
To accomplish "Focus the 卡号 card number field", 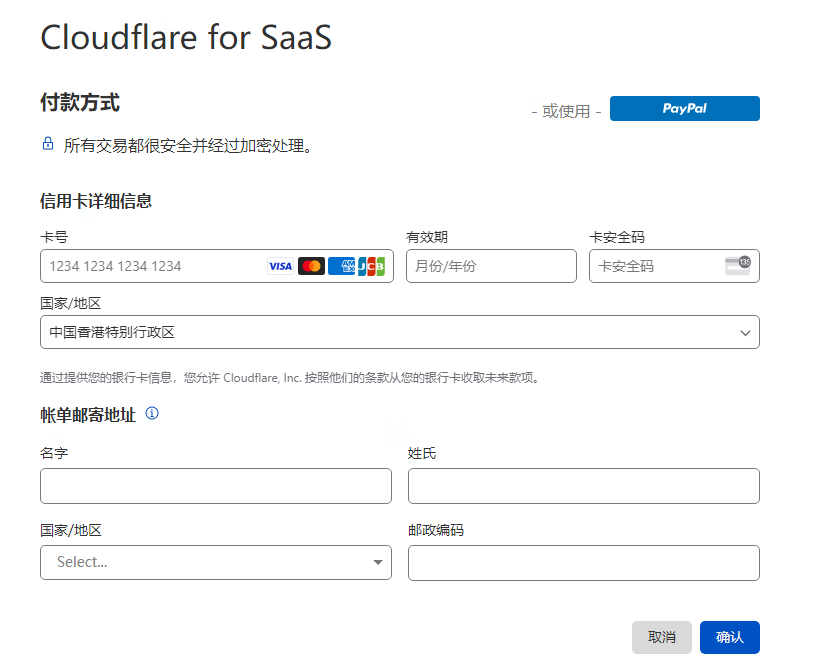I will click(217, 266).
